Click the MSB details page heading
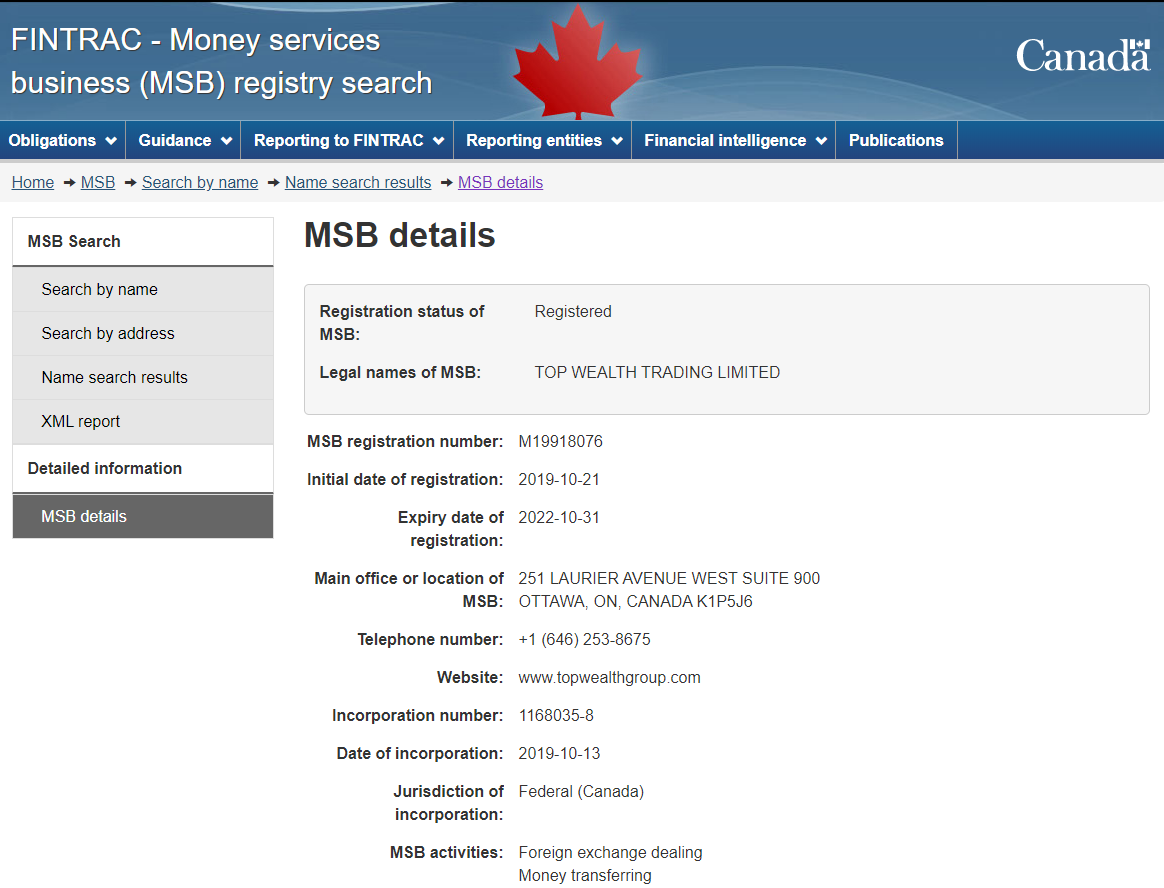Screen dimensions: 1164x888 pos(399,235)
